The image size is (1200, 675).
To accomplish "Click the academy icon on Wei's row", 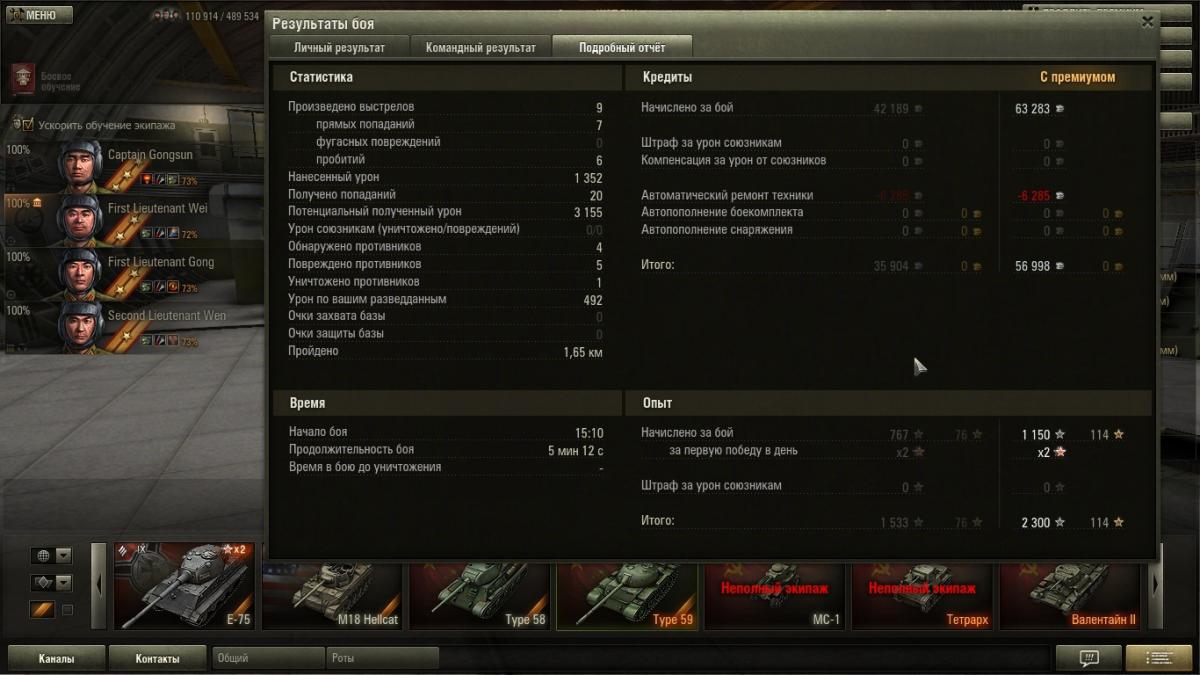I will 38,203.
